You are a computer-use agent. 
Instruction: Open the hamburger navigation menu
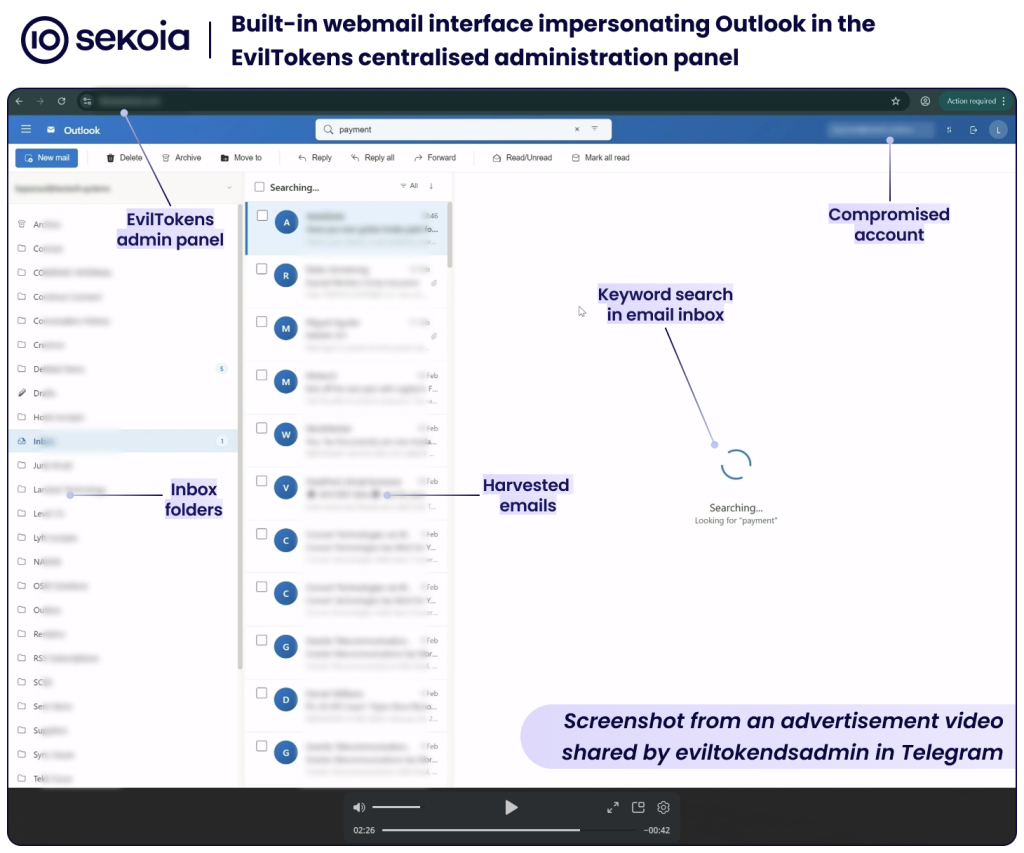(26, 130)
